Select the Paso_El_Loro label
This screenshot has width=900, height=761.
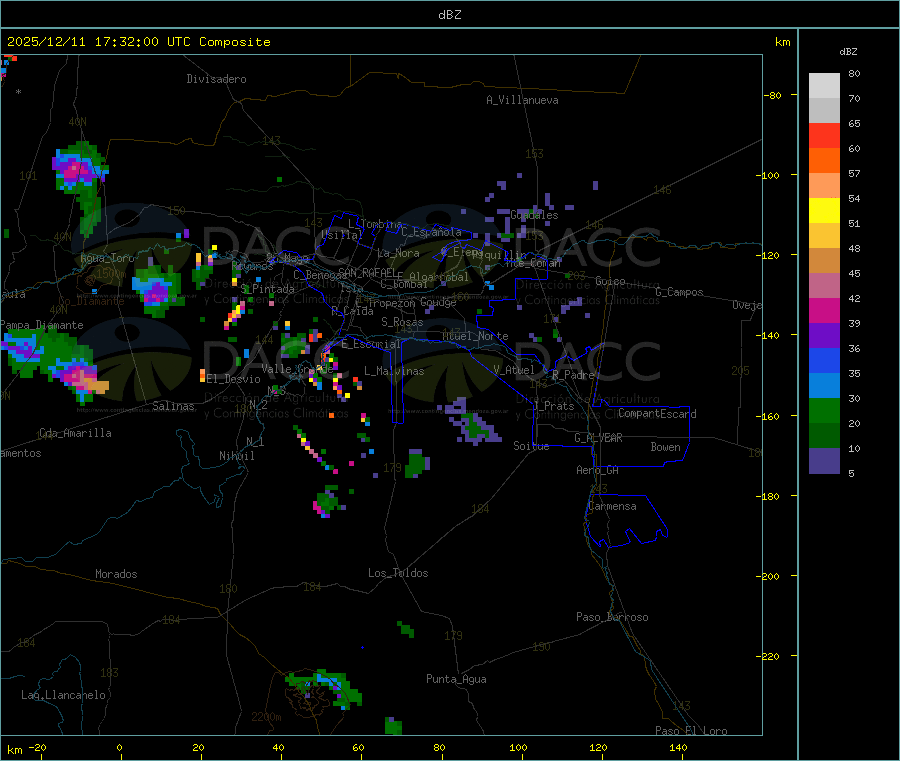coord(691,731)
